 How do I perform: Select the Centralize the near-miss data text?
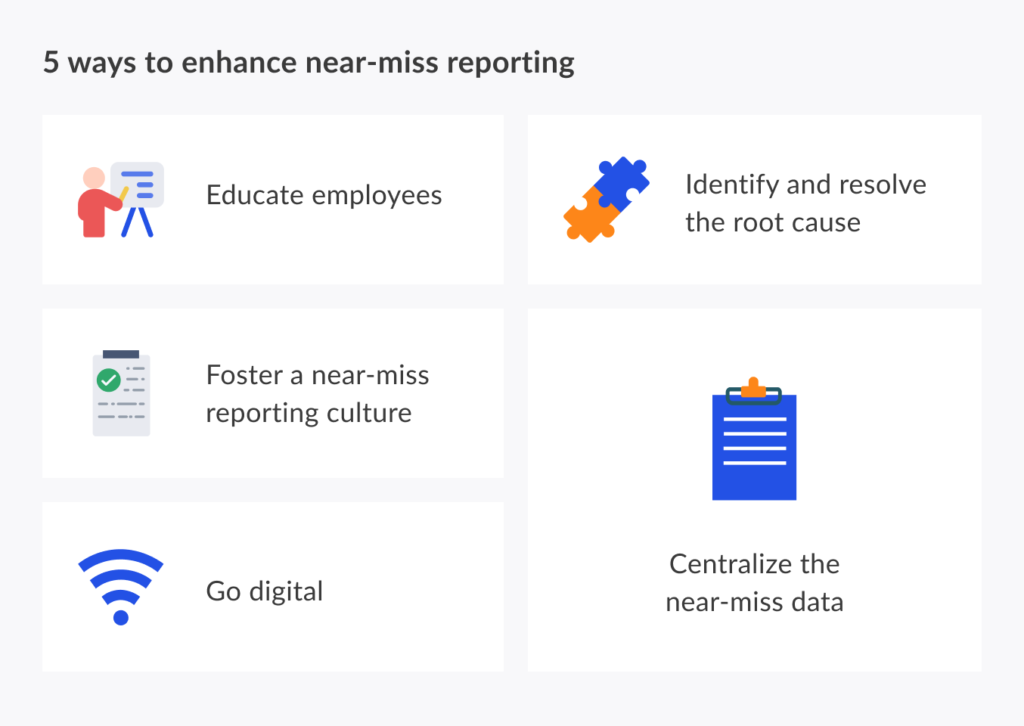click(754, 583)
